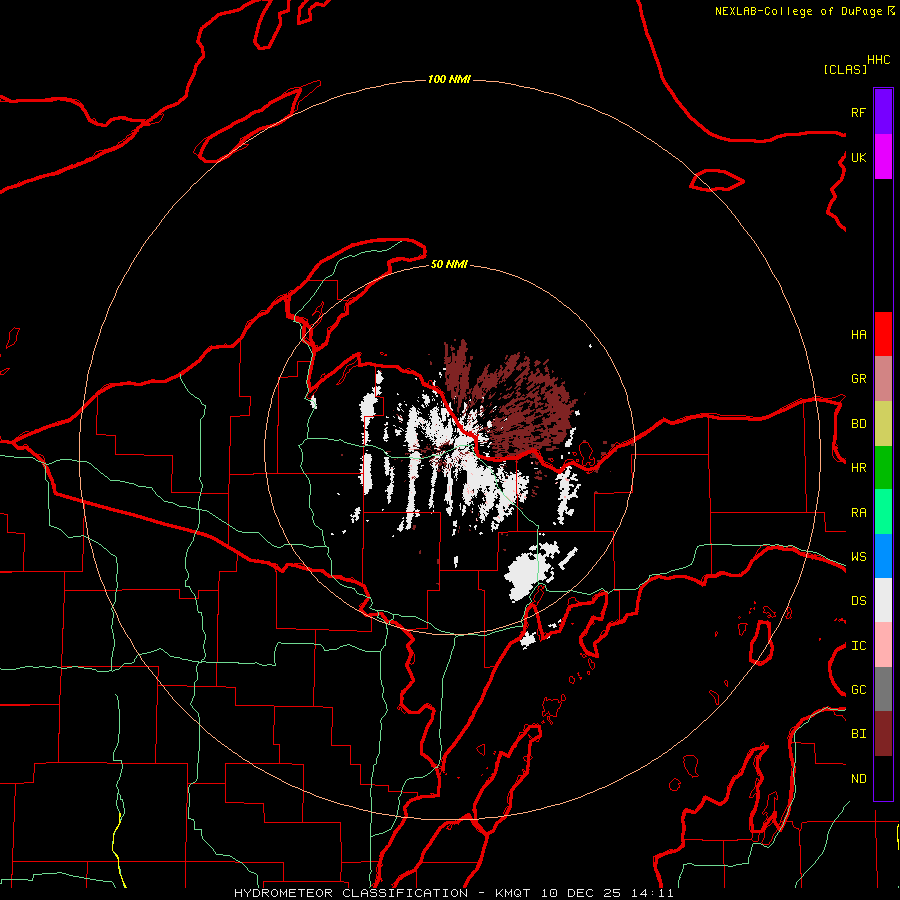Click the ND black legend swatch
The width and height of the screenshot is (900, 900).
click(883, 778)
